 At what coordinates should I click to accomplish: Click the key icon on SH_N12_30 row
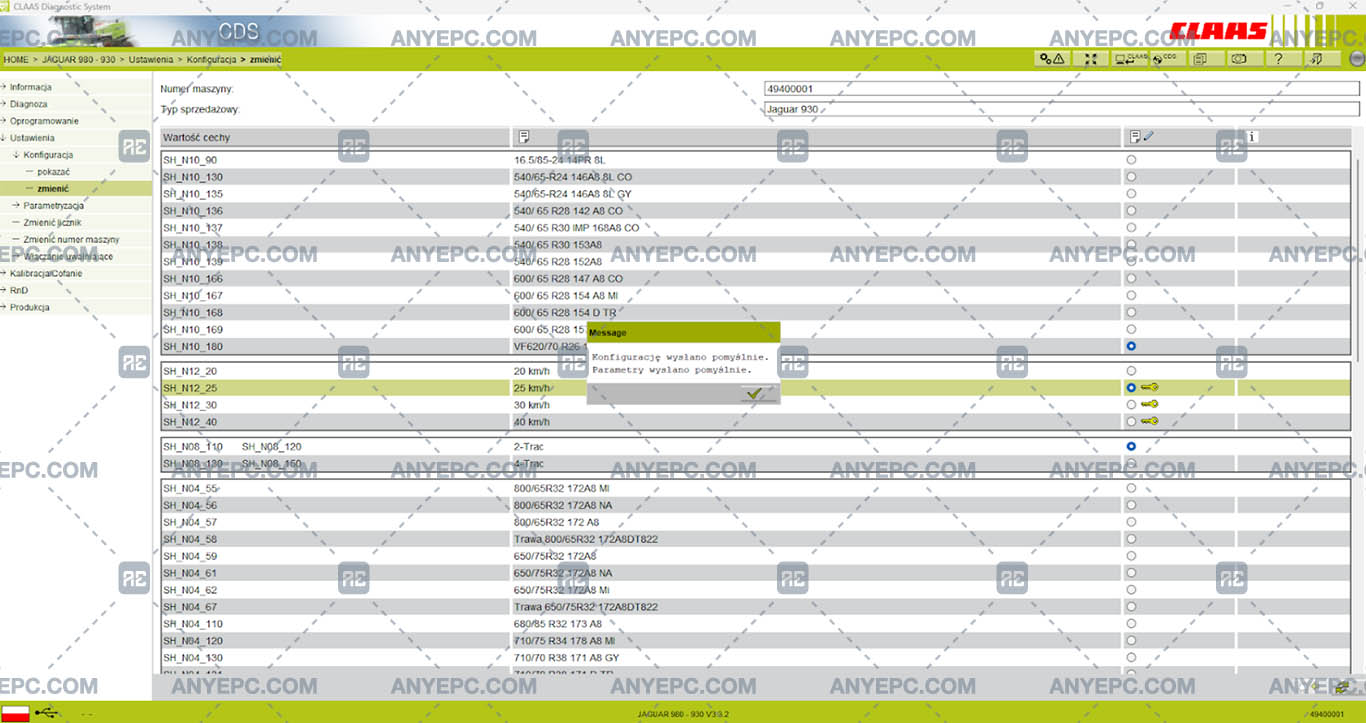[x=1149, y=404]
